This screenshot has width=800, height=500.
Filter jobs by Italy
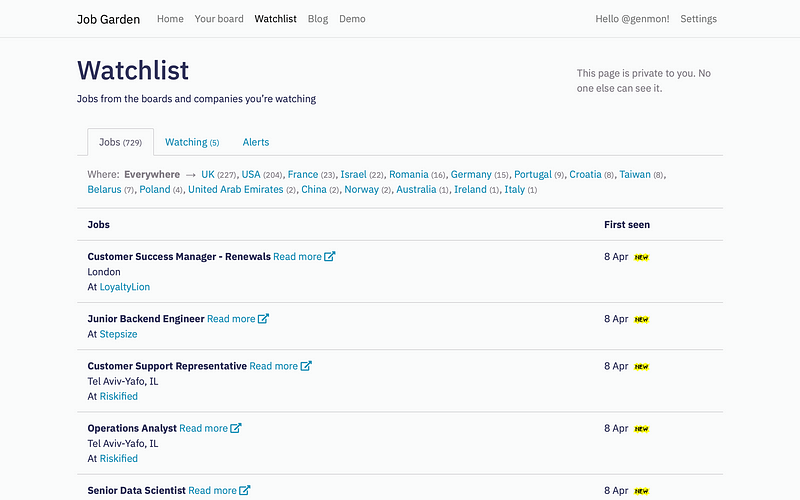click(x=515, y=189)
